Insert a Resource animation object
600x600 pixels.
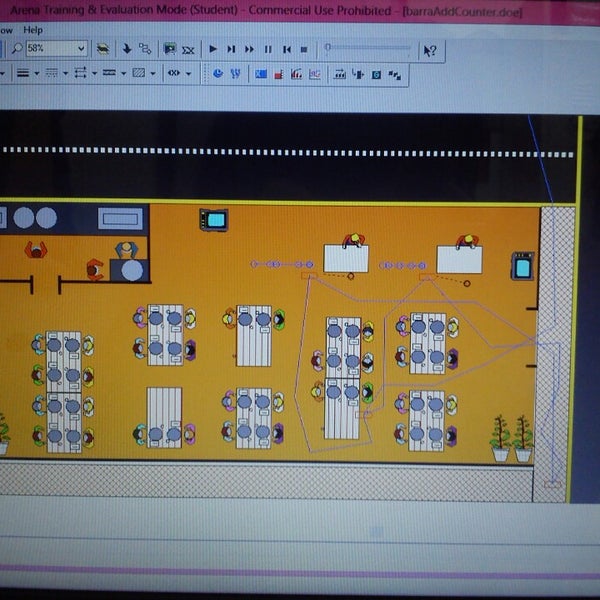pos(358,74)
